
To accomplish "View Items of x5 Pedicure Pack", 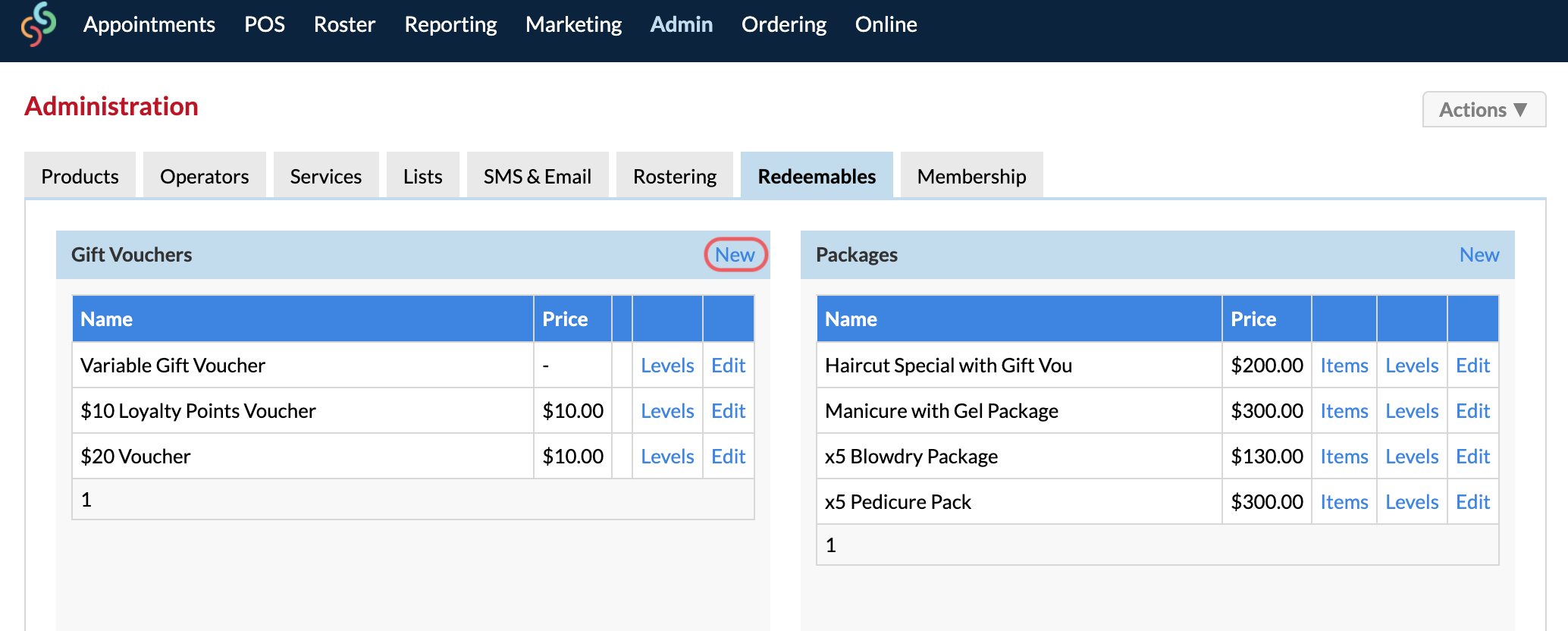I will click(x=1344, y=502).
